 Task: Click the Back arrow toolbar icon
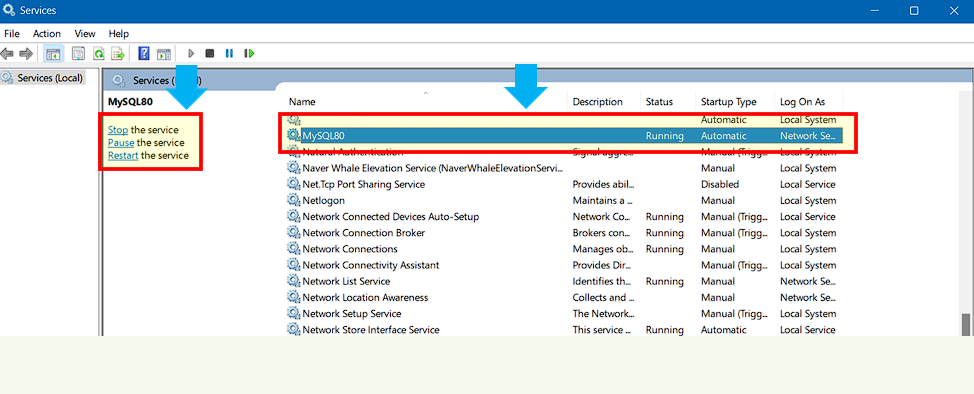(7, 54)
